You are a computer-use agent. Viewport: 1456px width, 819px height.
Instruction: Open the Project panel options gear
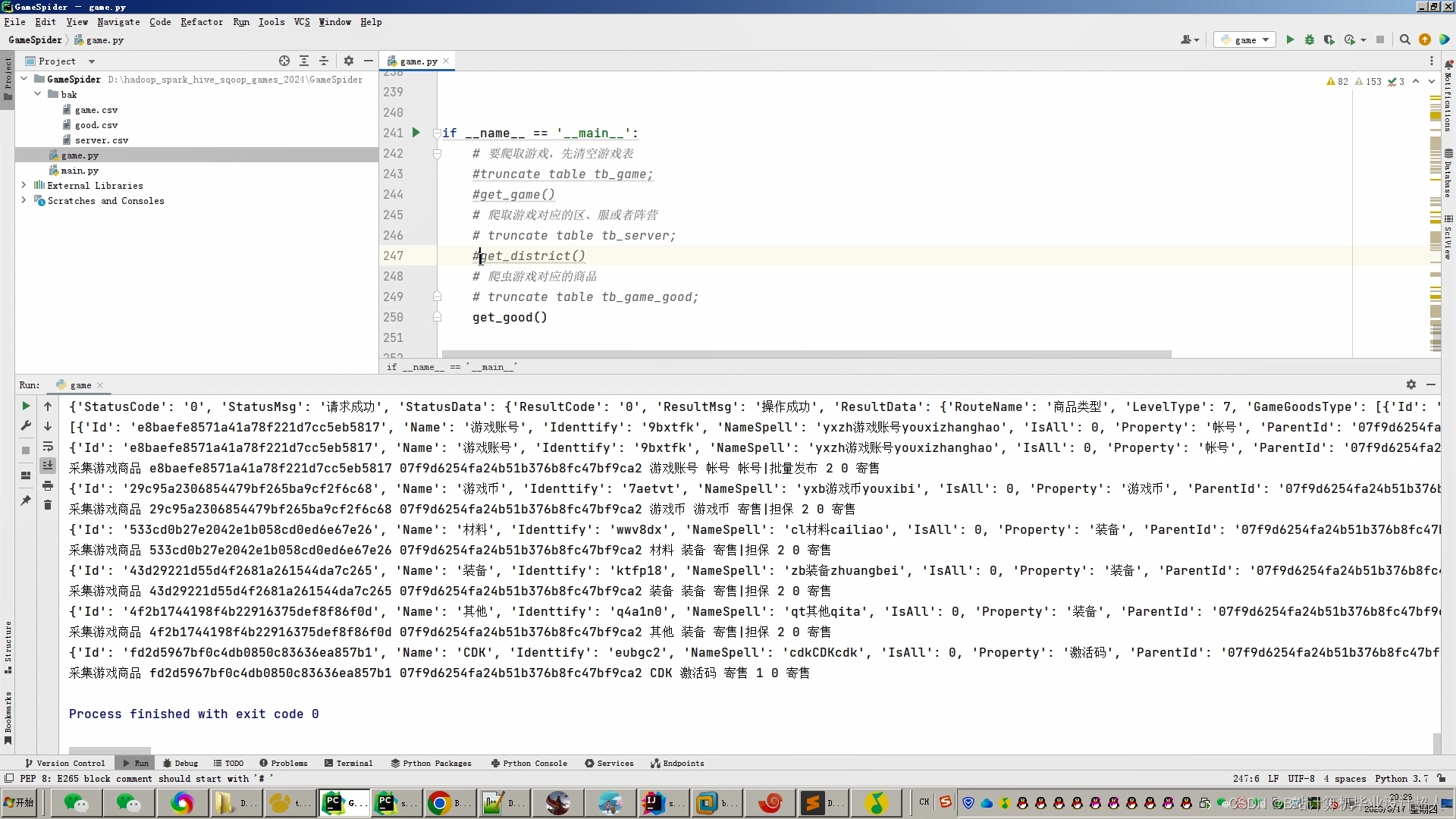point(349,61)
